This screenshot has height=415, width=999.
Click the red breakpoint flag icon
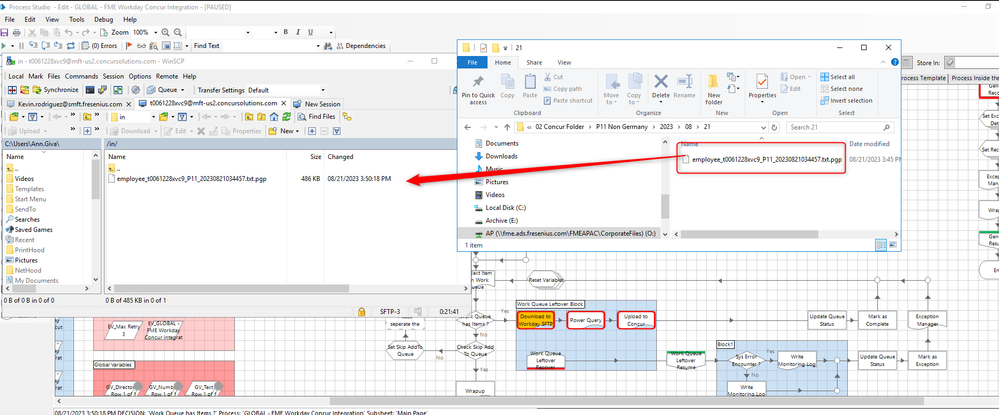(x=129, y=46)
